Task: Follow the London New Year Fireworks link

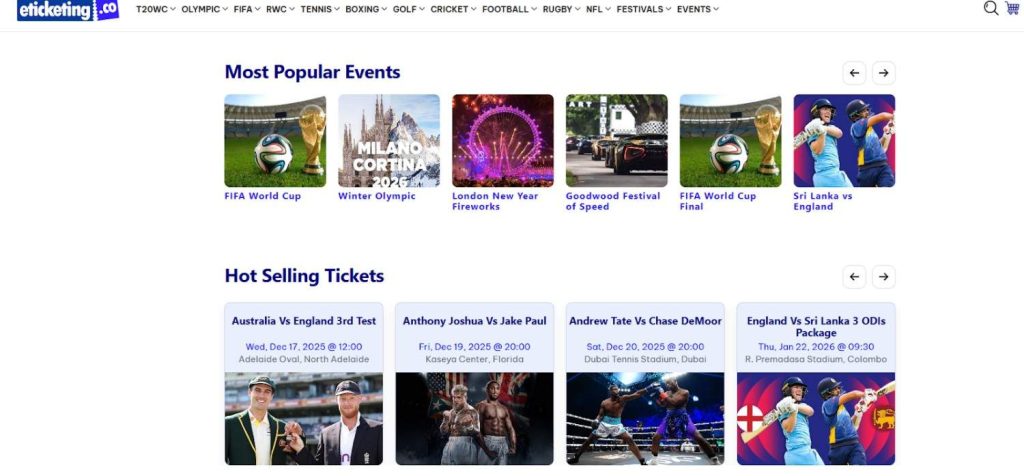Action: pyautogui.click(x=495, y=201)
